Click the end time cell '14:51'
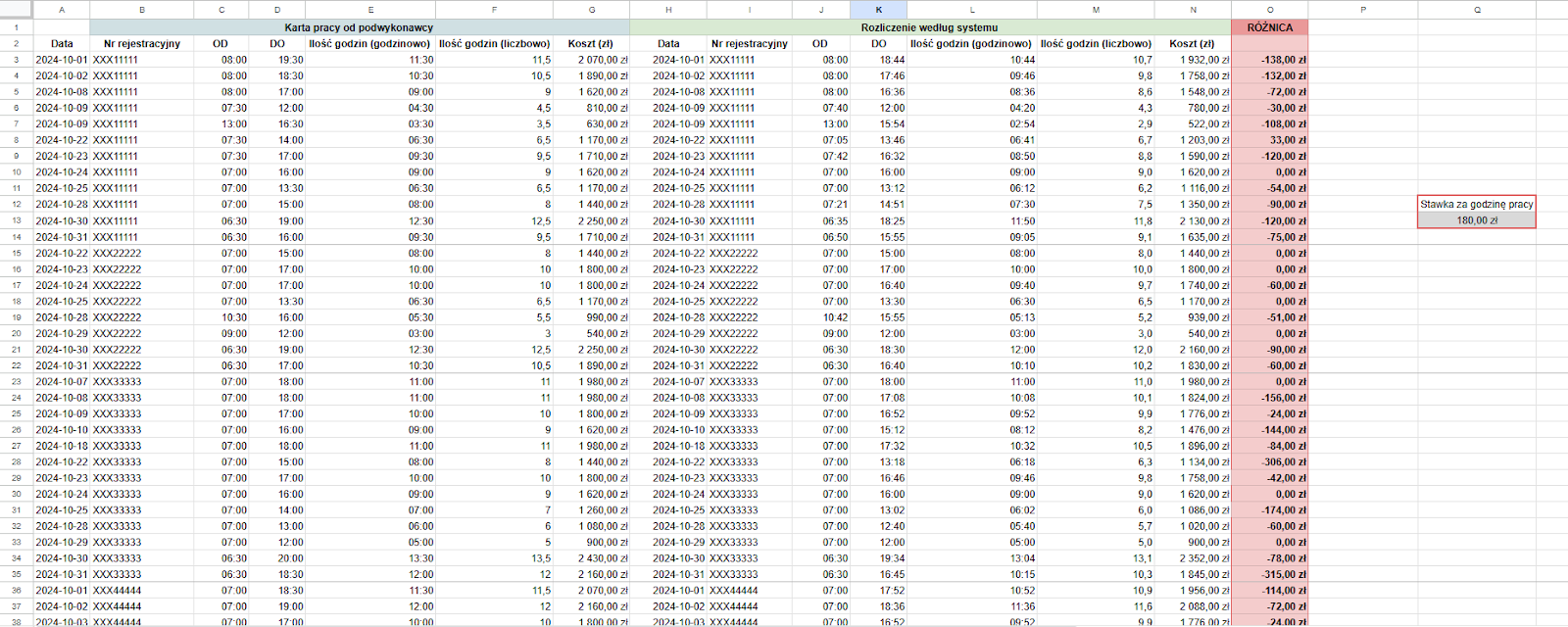This screenshot has height=627, width=1568. point(879,204)
